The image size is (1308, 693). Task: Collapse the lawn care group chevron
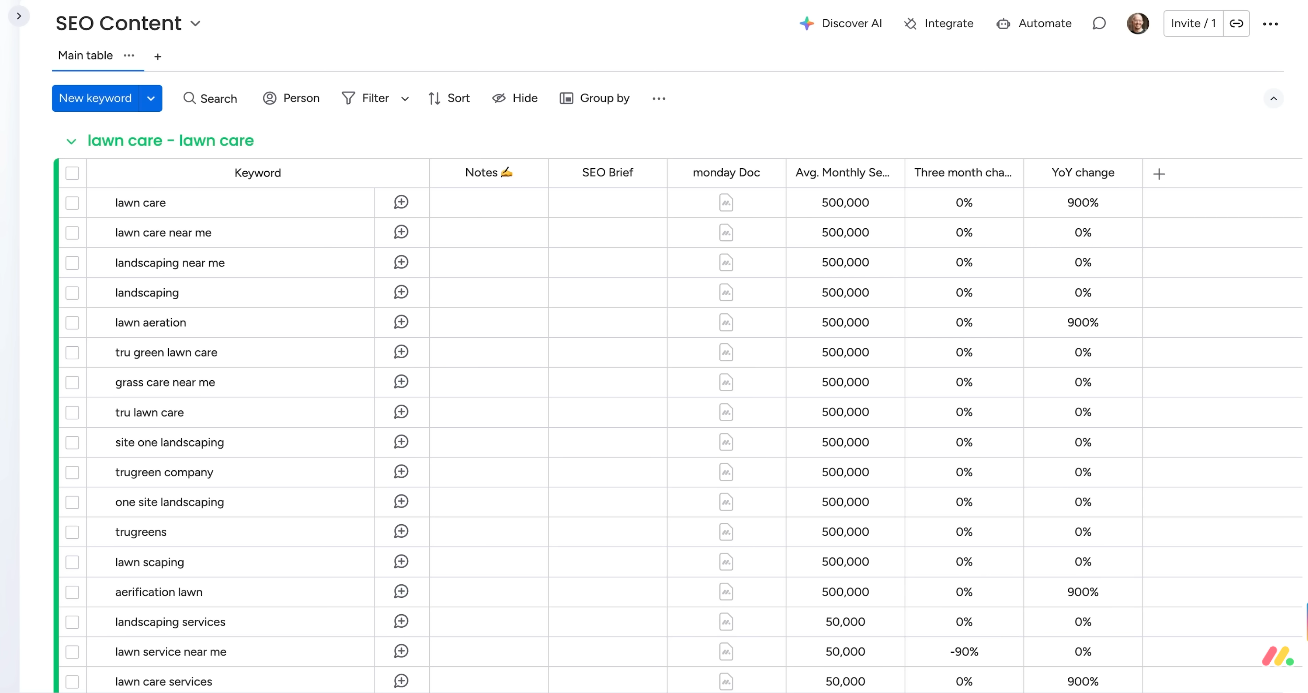pyautogui.click(x=71, y=142)
